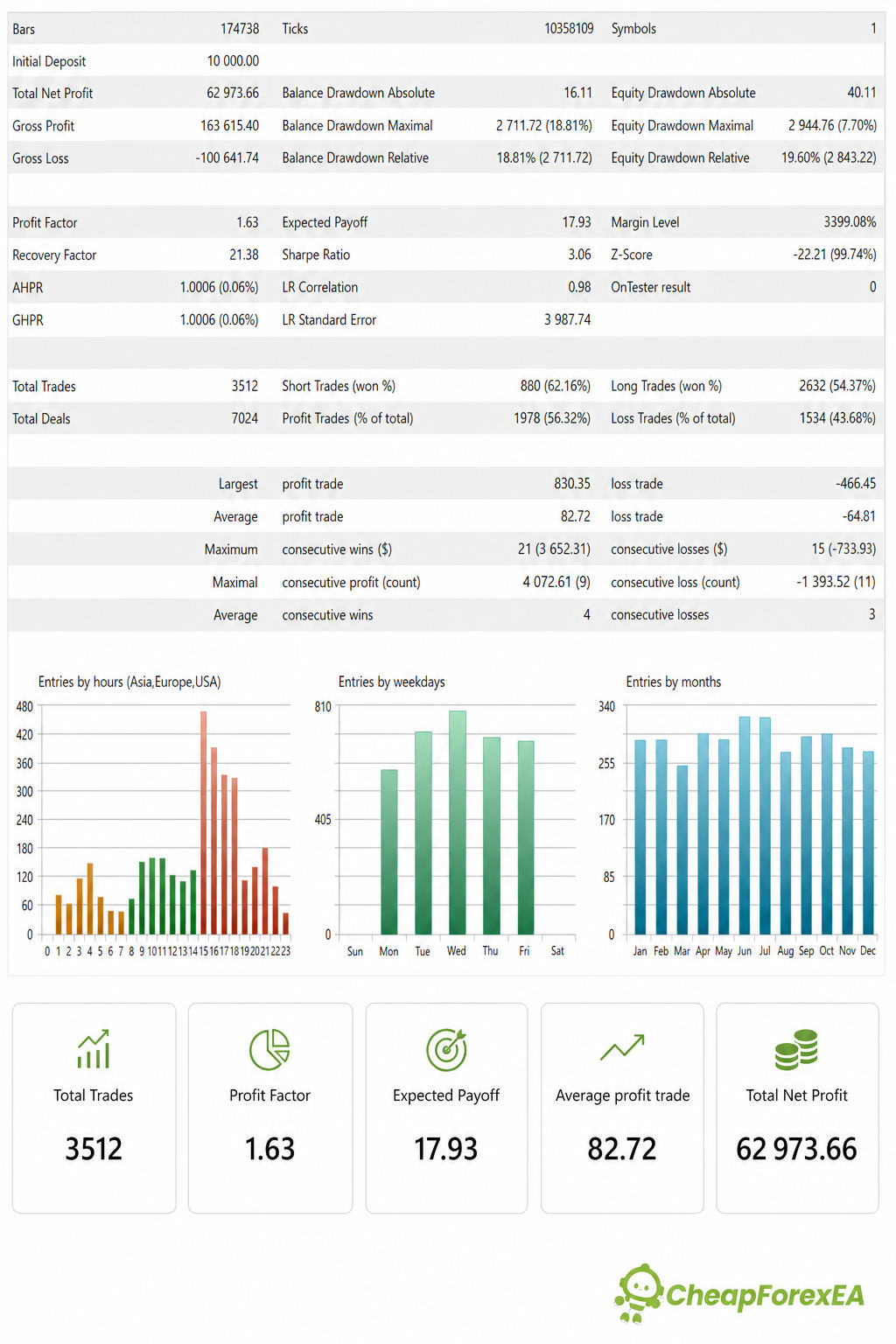Image resolution: width=896 pixels, height=1344 pixels.
Task: Click the consecutive profit value 4 072.61 (9)
Action: click(x=557, y=583)
